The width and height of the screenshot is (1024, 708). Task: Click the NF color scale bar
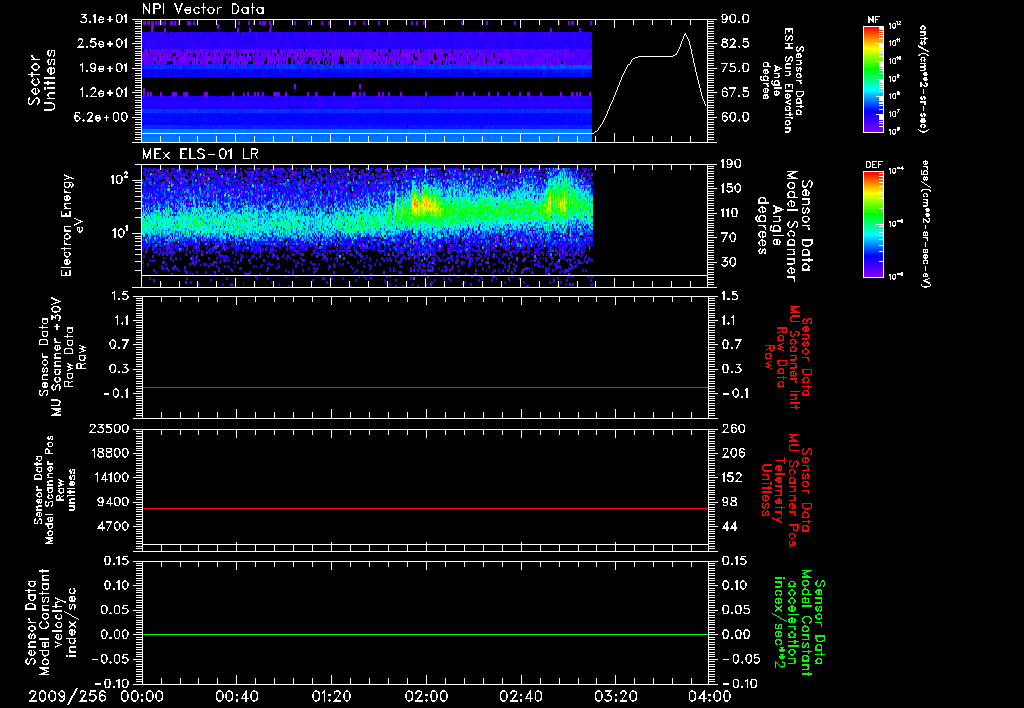coord(874,78)
